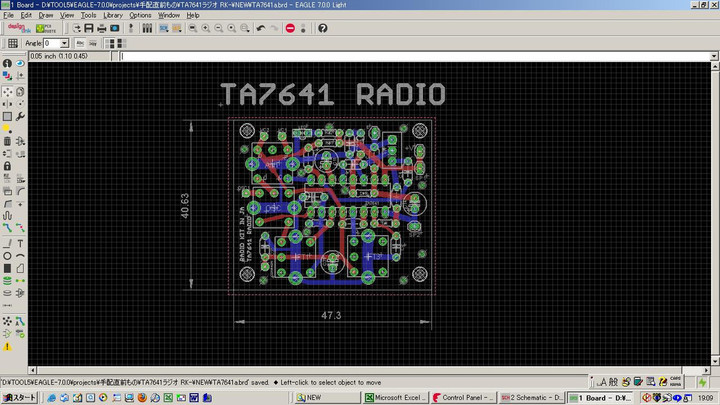The height and width of the screenshot is (405, 720).
Task: Open the Control Panel taskbar item
Action: tap(463, 397)
